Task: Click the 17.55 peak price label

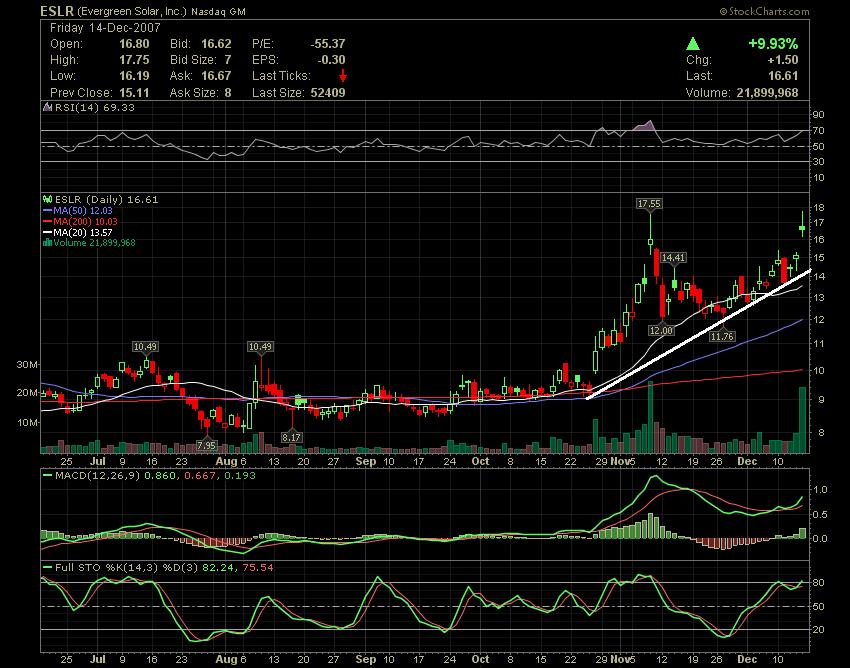Action: pos(649,204)
